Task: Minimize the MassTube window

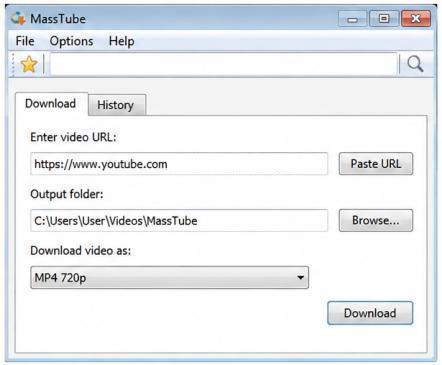Action: (x=352, y=19)
